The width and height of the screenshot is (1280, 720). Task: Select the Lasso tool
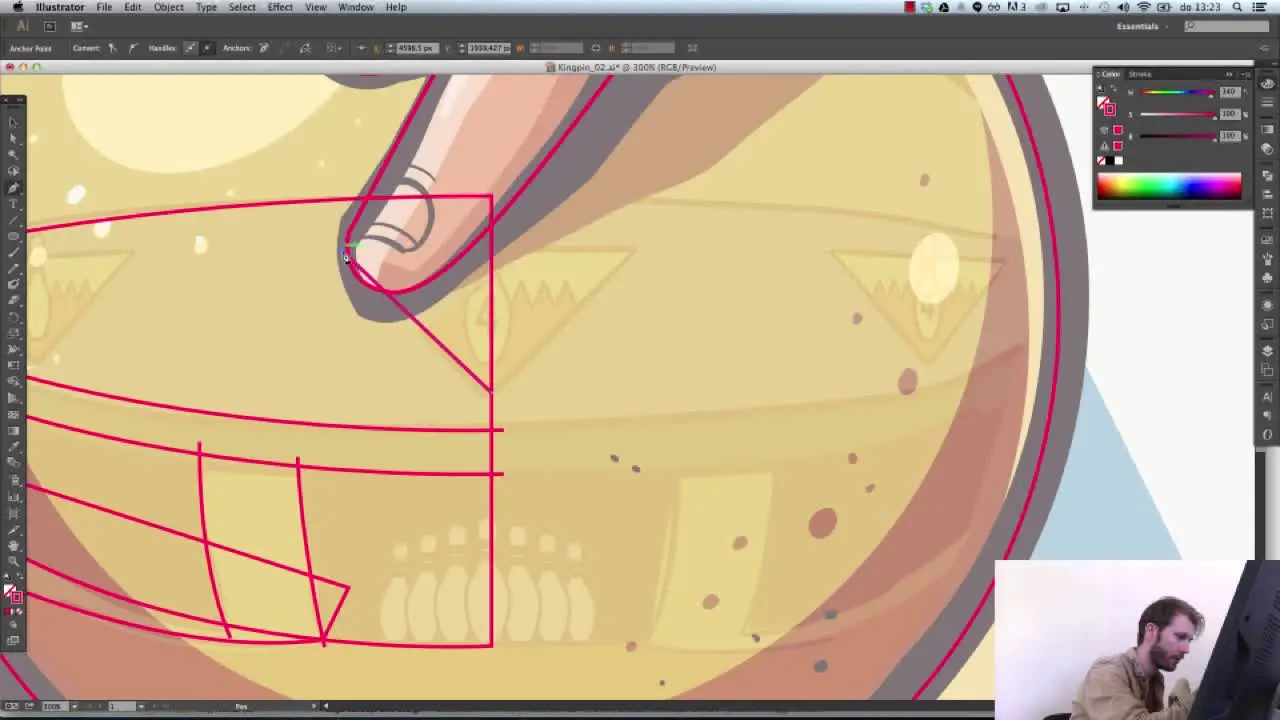tap(14, 171)
